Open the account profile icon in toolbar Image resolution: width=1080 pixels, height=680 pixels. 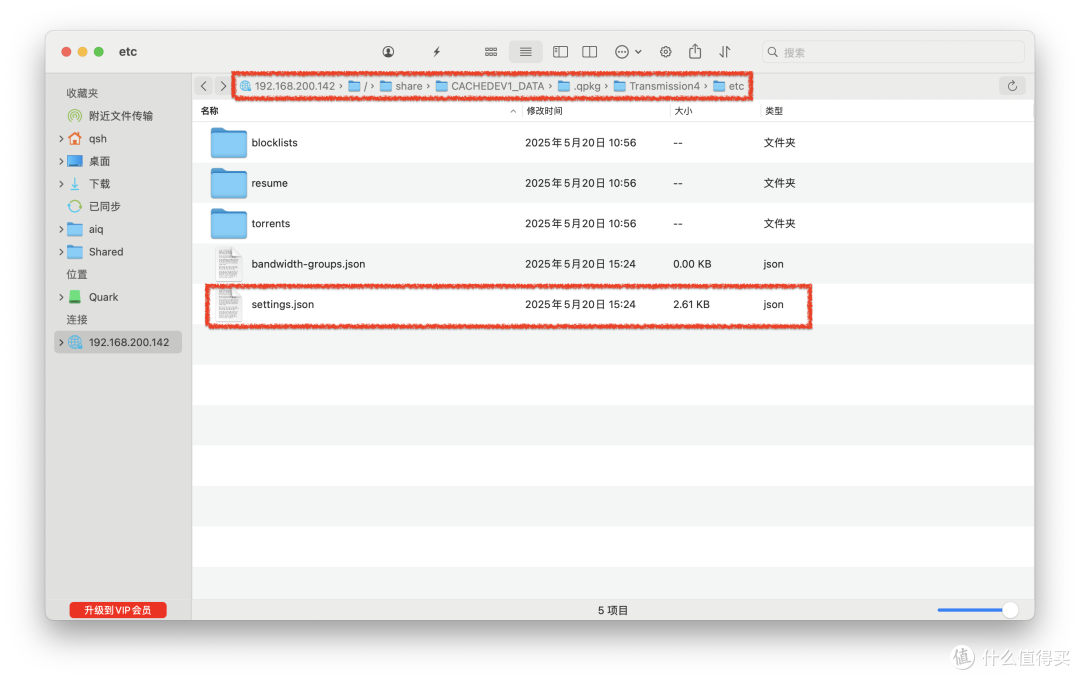(388, 52)
